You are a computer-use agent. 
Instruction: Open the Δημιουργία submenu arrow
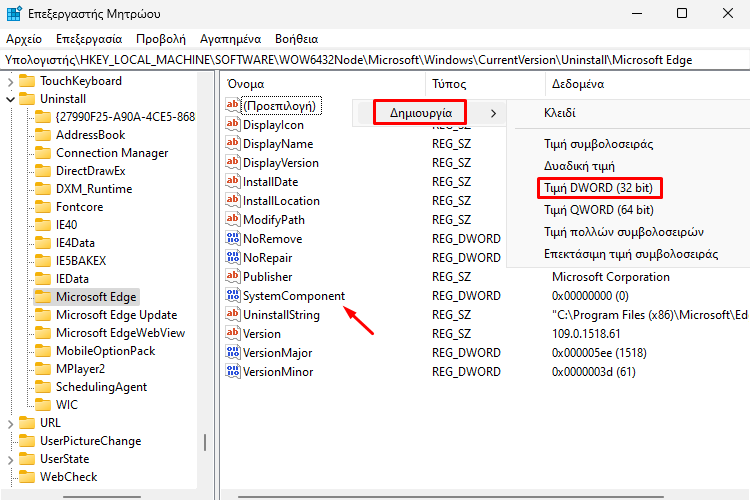[x=494, y=113]
